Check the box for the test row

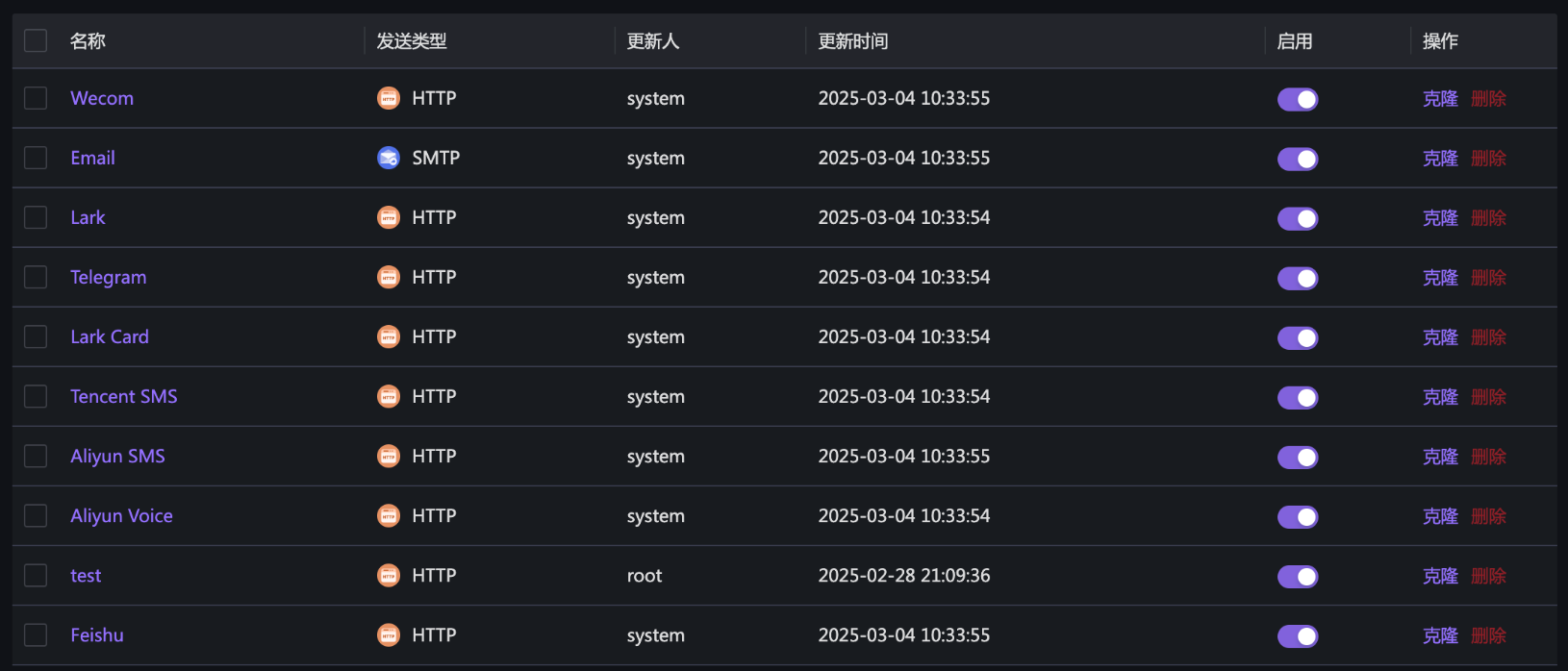36,575
